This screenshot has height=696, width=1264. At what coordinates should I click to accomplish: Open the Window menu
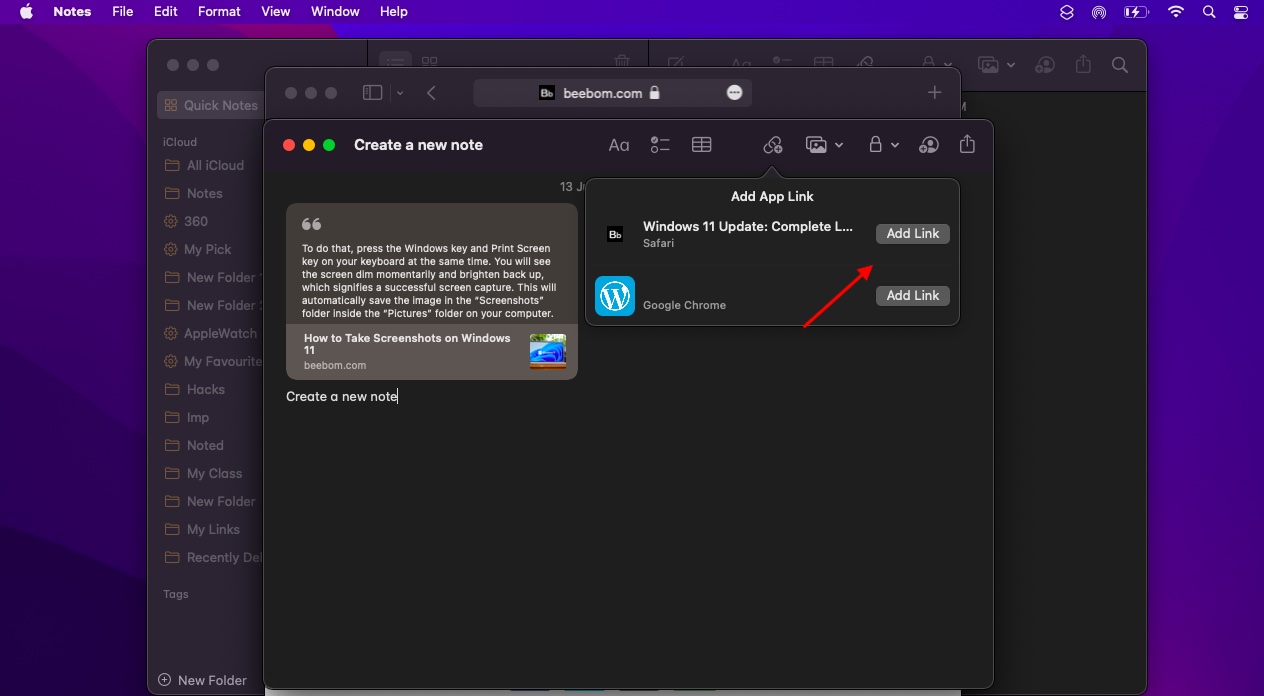coord(334,11)
